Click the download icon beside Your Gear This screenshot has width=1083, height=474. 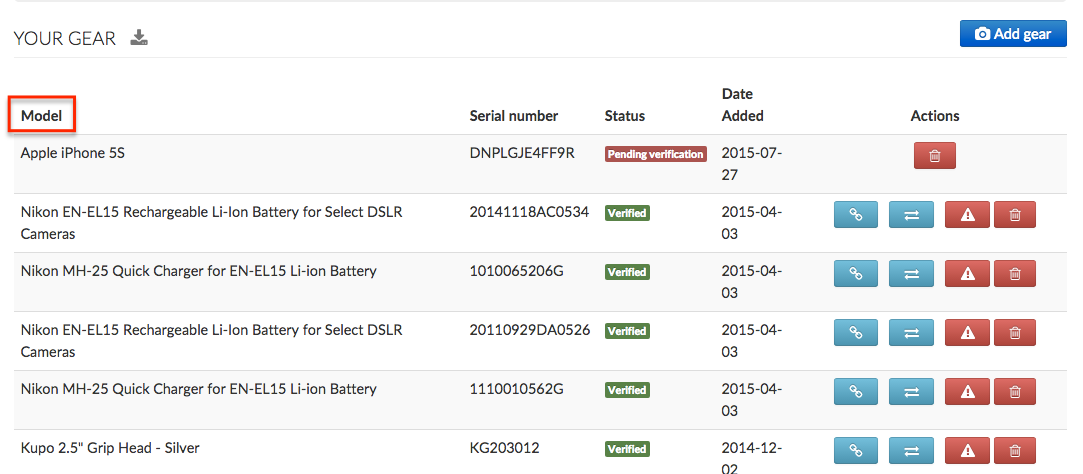pos(140,38)
